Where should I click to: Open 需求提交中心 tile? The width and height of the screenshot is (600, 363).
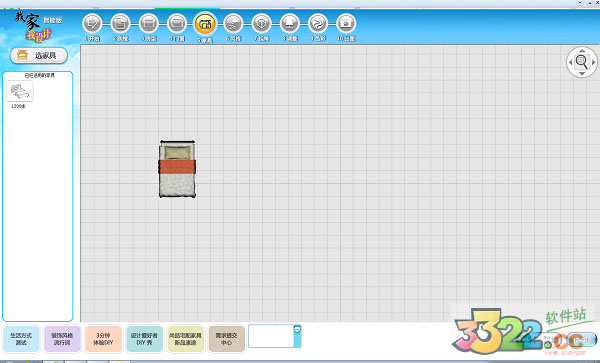(x=227, y=339)
